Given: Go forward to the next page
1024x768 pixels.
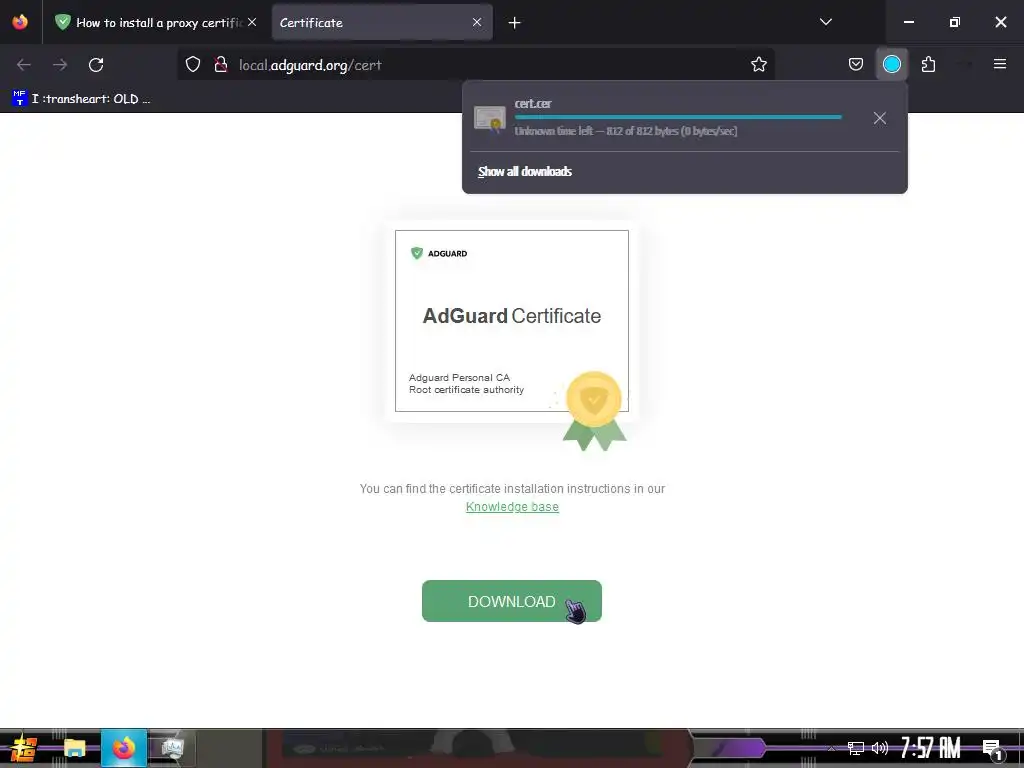Looking at the screenshot, I should [60, 65].
